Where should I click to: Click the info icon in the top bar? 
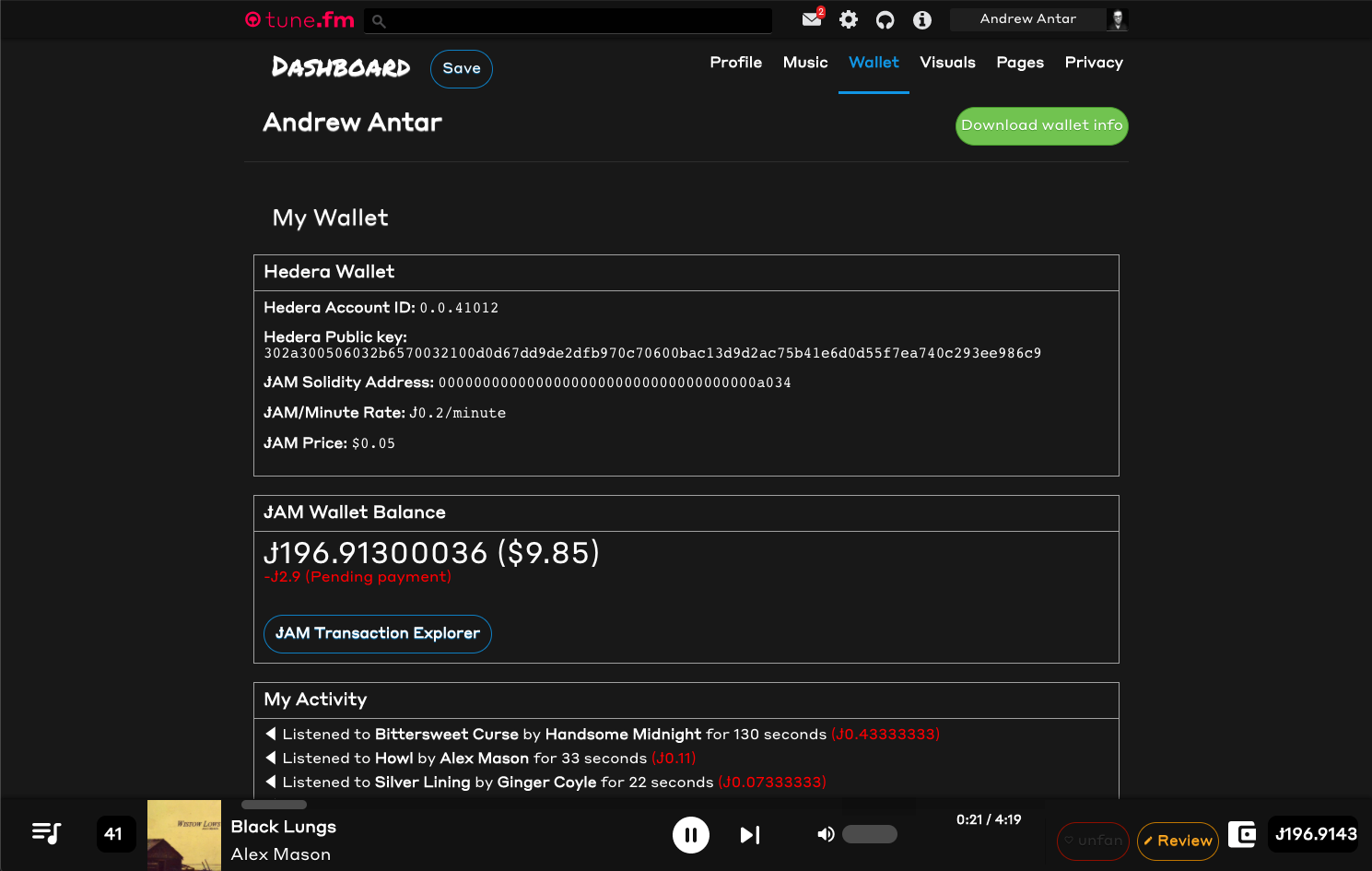pyautogui.click(x=921, y=19)
